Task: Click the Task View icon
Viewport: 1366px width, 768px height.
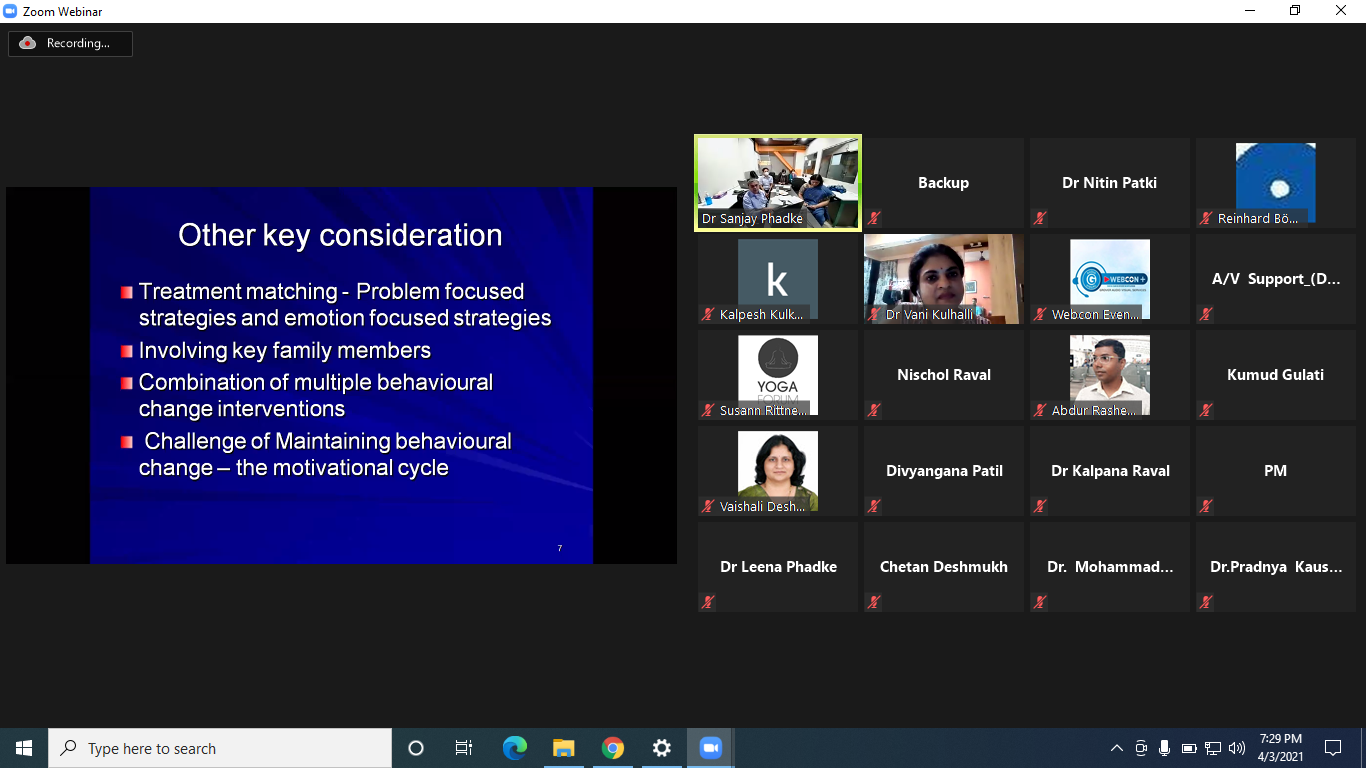Action: (x=464, y=748)
